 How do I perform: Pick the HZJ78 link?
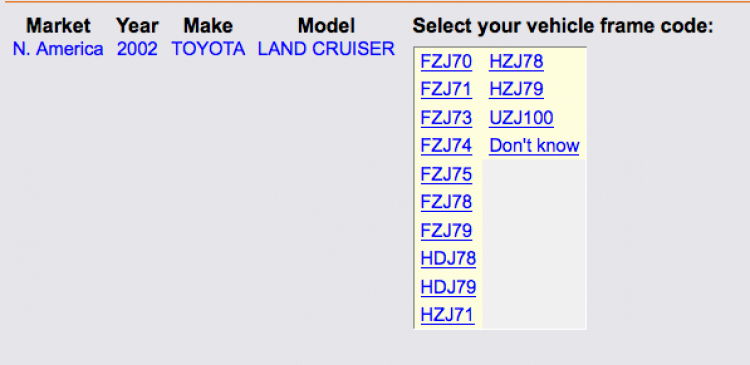[516, 62]
